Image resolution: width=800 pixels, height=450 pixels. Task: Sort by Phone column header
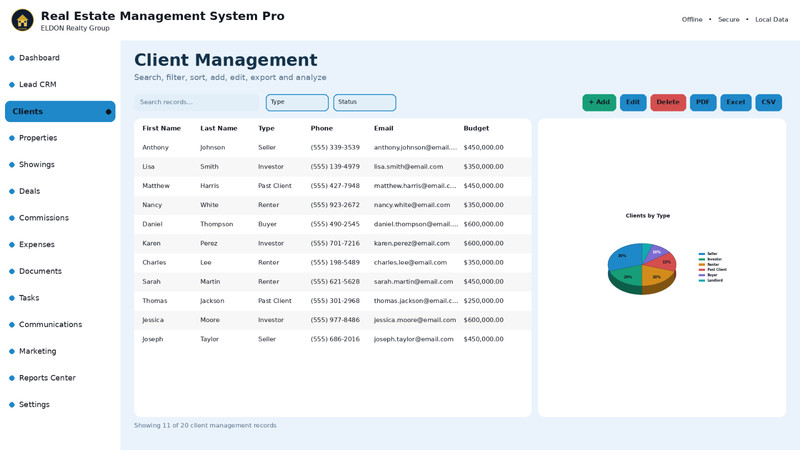coord(321,128)
